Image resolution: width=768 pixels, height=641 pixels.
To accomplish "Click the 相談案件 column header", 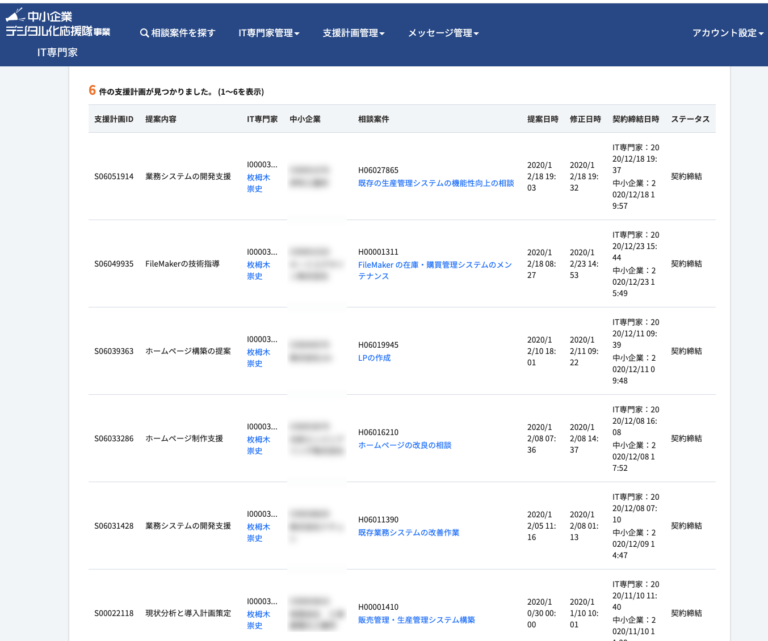I will click(x=374, y=119).
